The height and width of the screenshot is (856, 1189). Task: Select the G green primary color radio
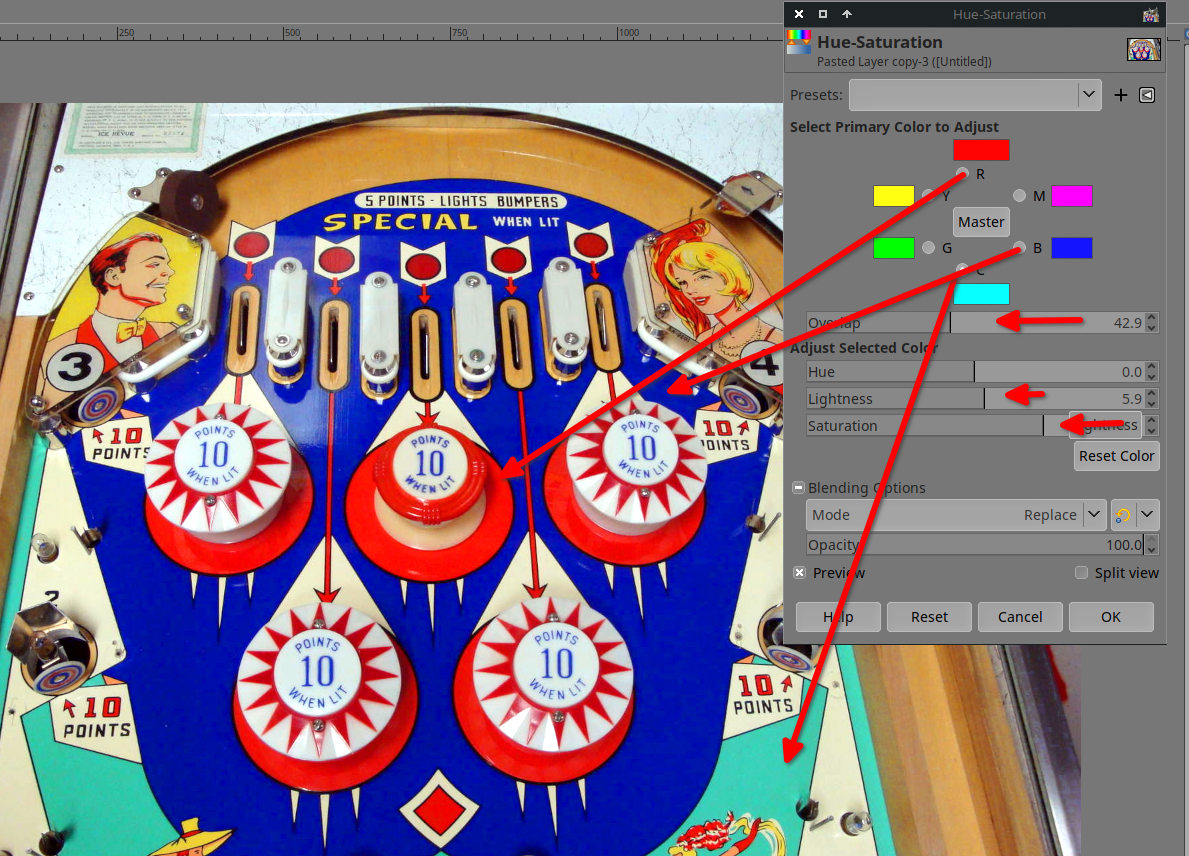(x=928, y=248)
